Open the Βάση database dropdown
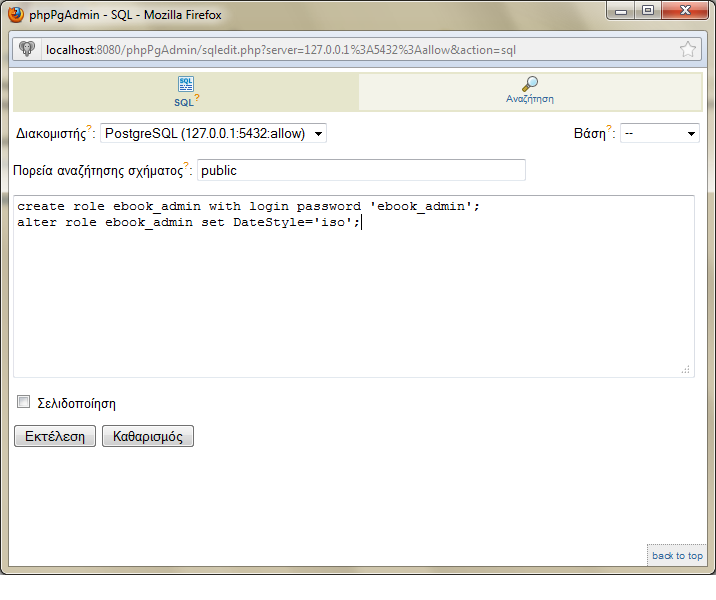Viewport: 716px width, 600px height. (x=659, y=133)
